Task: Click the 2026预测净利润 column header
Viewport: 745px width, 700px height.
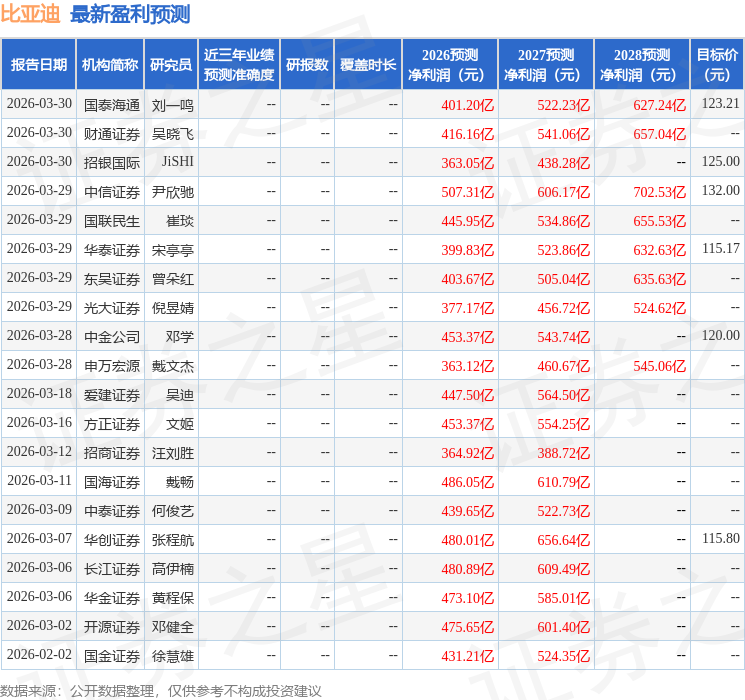Action: coord(450,65)
